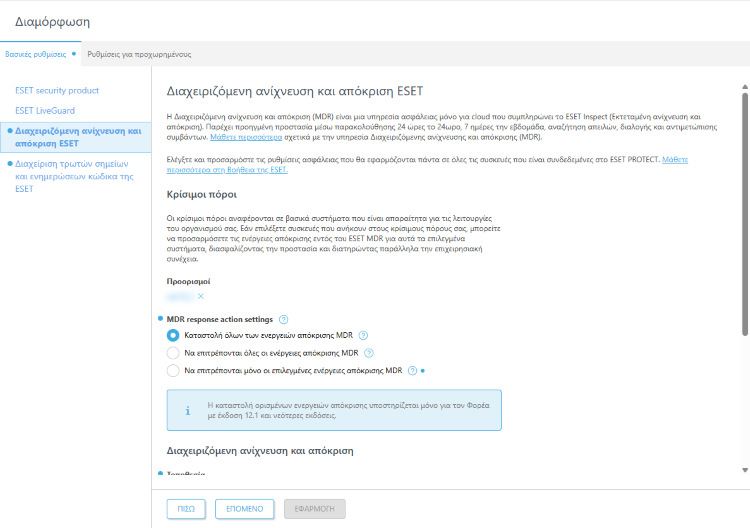Open help icon beside MDR response action settings
This screenshot has width=750, height=528.
[284, 318]
